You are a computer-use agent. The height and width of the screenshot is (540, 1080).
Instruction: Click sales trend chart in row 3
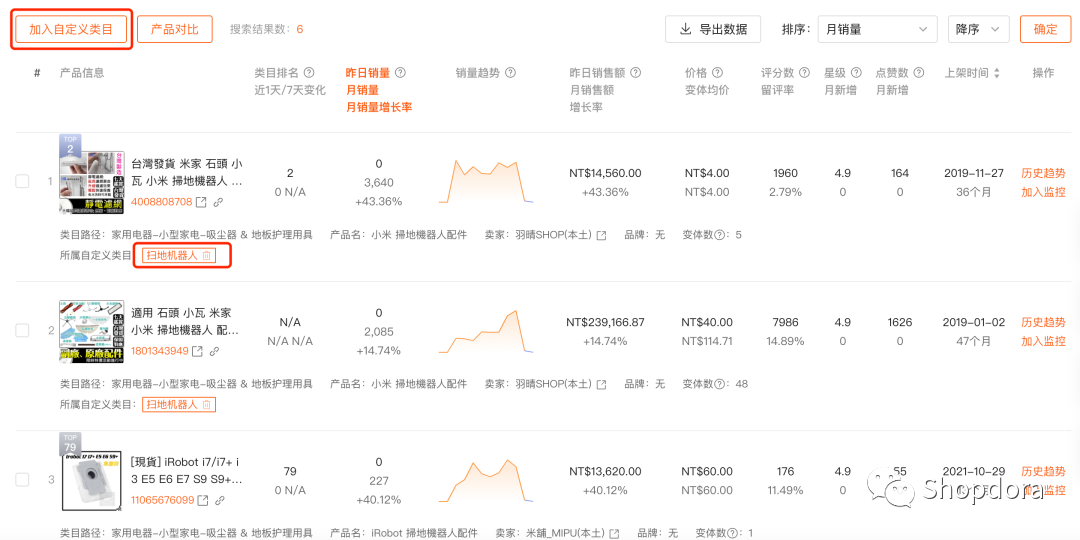point(486,479)
